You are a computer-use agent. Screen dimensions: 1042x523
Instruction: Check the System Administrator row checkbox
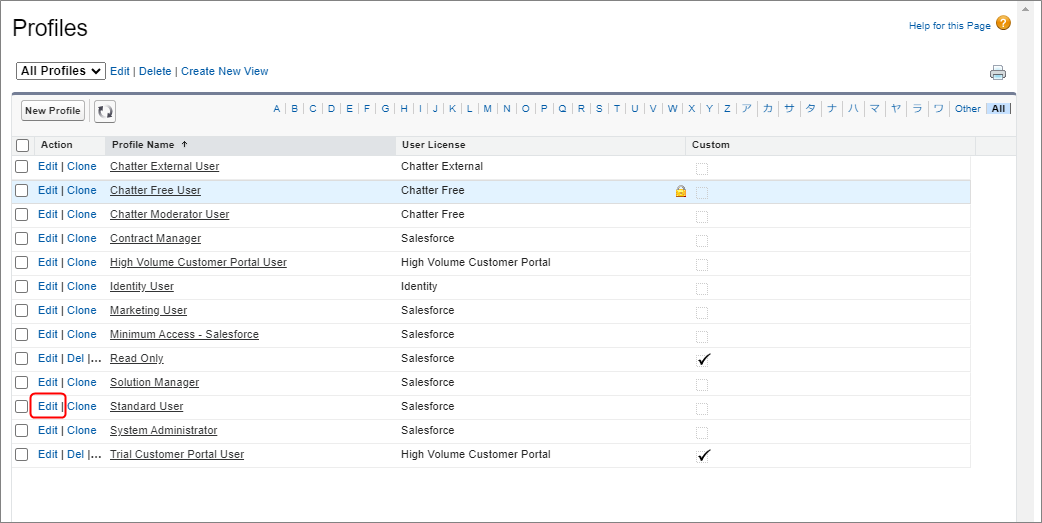pos(22,430)
